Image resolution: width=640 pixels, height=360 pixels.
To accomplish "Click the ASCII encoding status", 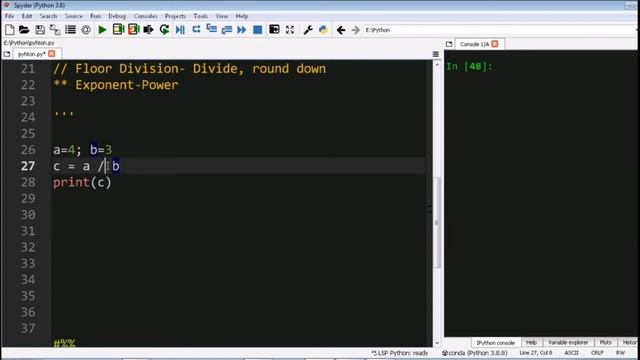I will tap(571, 353).
